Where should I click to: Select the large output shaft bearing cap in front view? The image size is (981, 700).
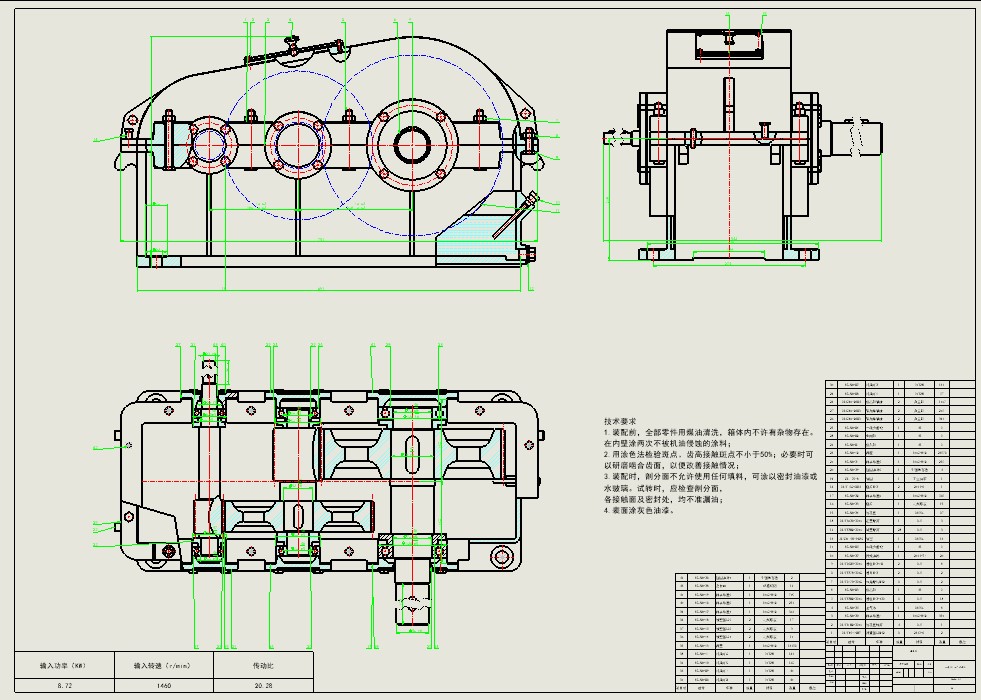click(412, 145)
